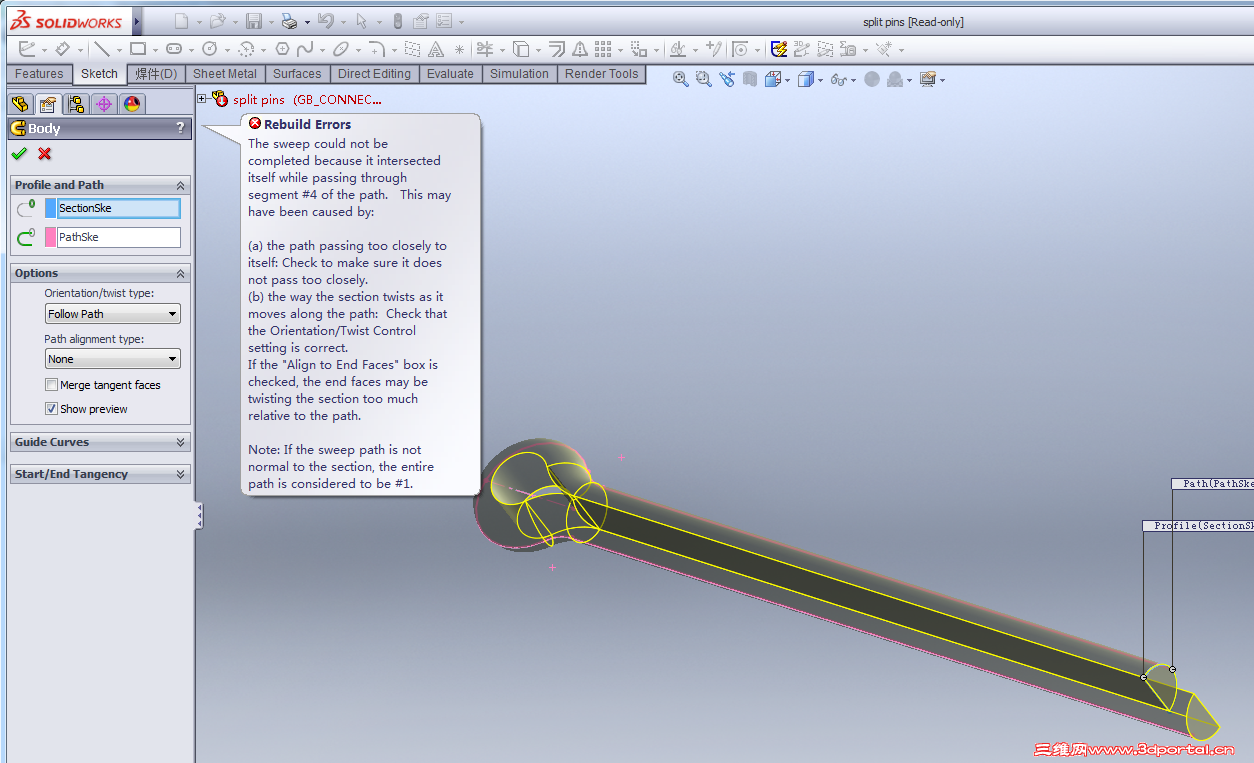The image size is (1254, 763).
Task: Collapse the Profile and Path section
Action: pos(181,186)
